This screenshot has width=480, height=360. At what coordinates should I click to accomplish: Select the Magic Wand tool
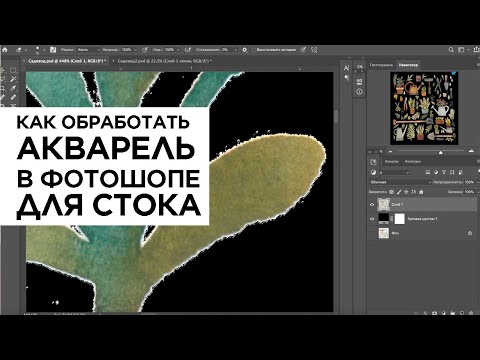[13, 79]
